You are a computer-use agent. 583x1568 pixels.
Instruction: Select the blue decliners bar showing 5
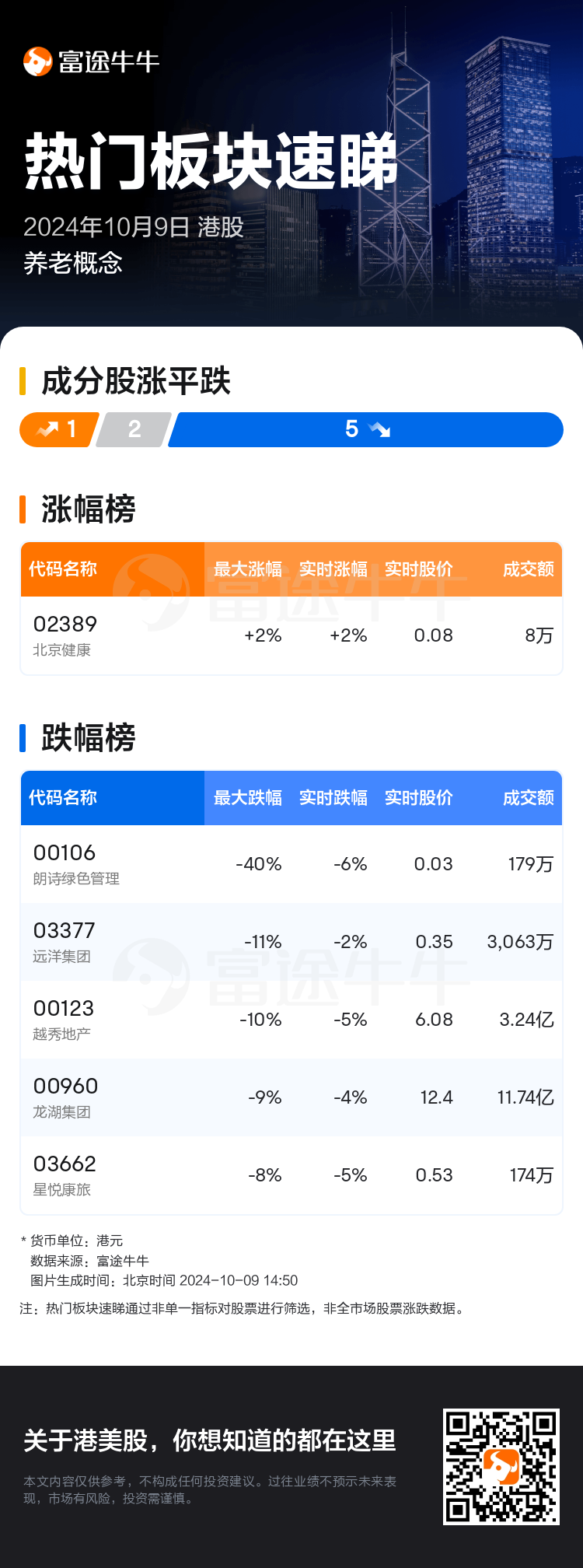pos(365,429)
